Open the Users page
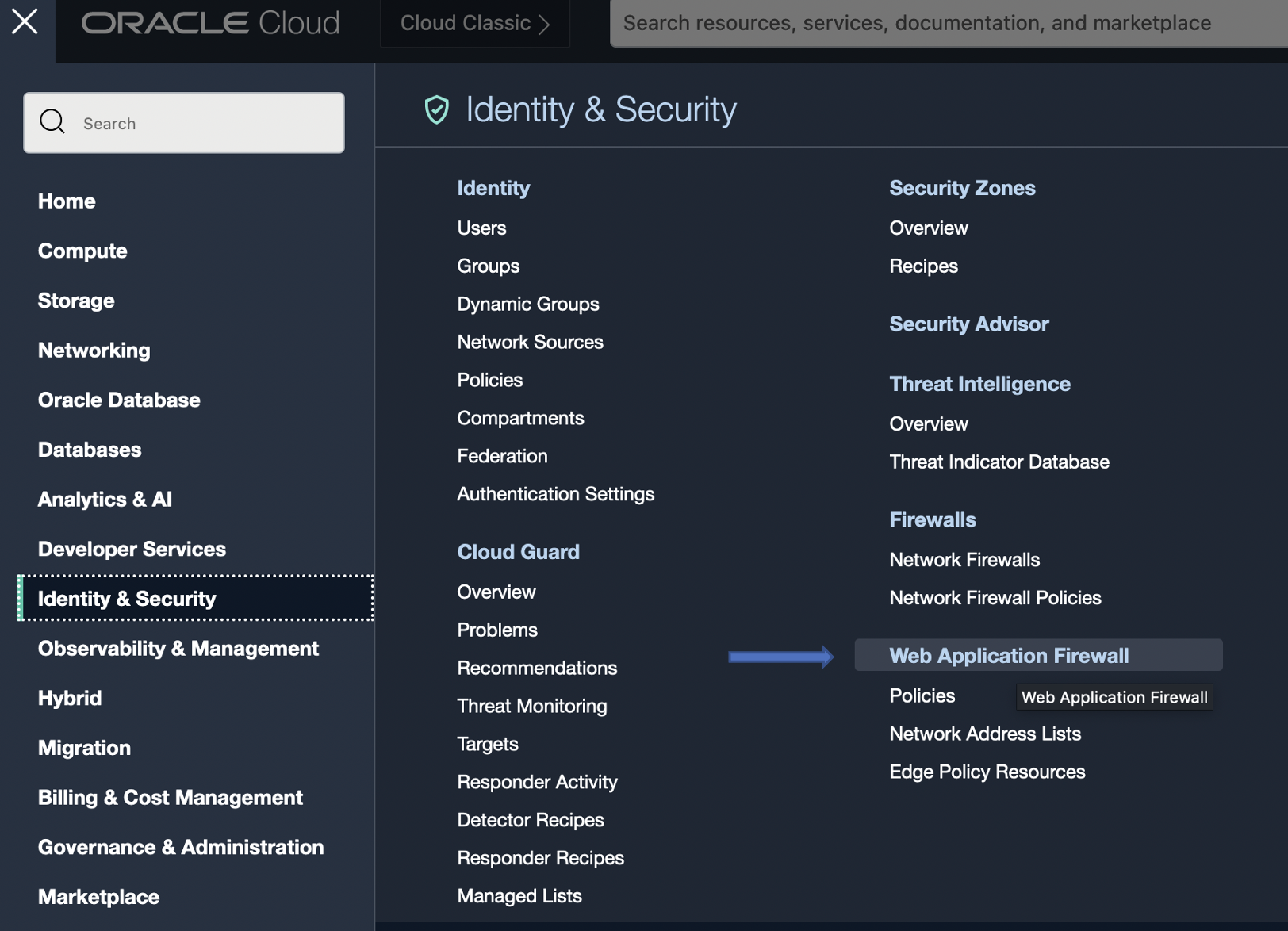 pos(481,228)
